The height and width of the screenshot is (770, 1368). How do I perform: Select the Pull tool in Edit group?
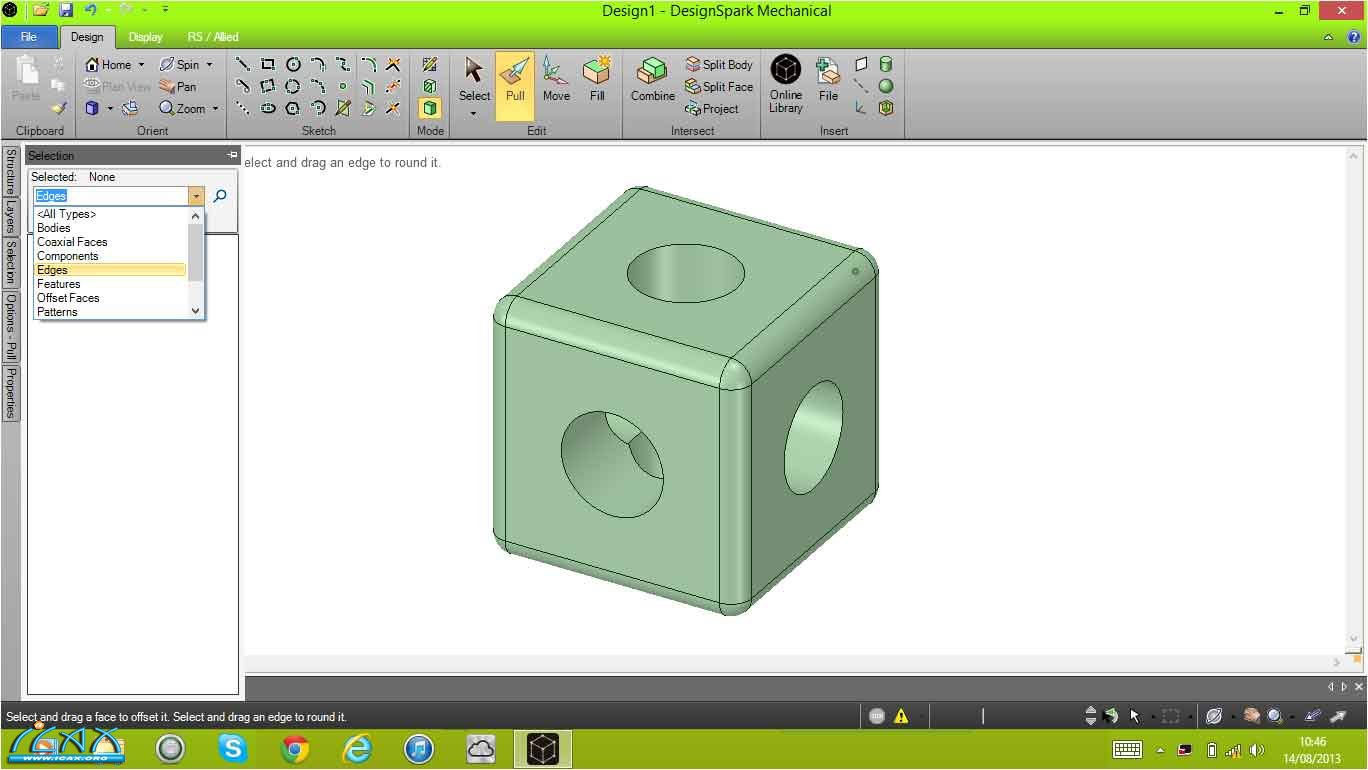coord(515,79)
